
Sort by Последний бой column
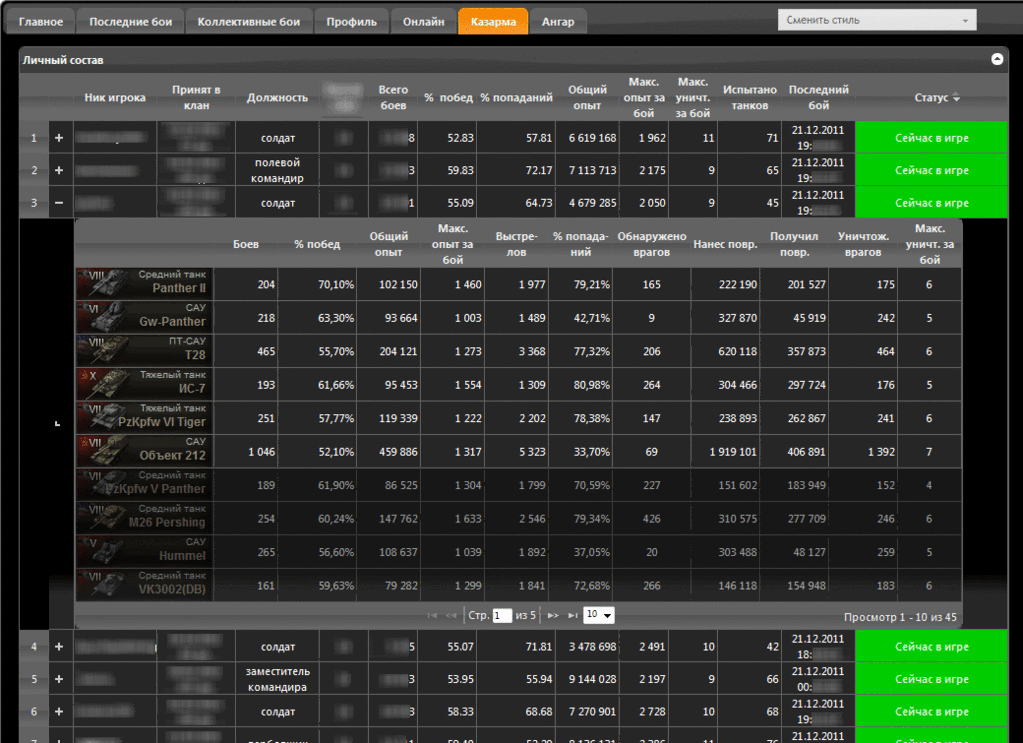point(819,97)
